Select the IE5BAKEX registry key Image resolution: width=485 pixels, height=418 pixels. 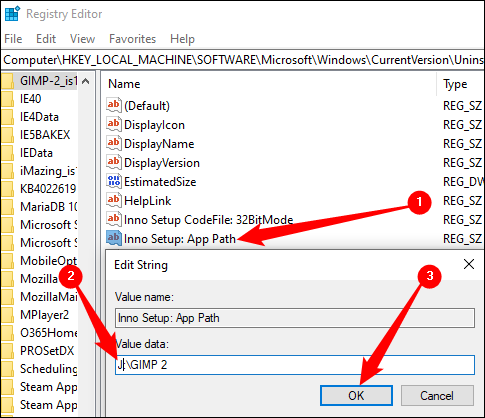pyautogui.click(x=45, y=135)
